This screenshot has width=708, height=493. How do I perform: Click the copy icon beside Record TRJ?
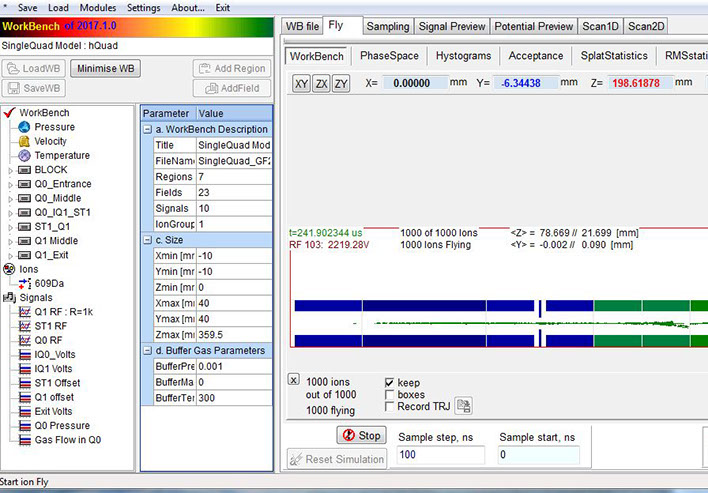(462, 405)
